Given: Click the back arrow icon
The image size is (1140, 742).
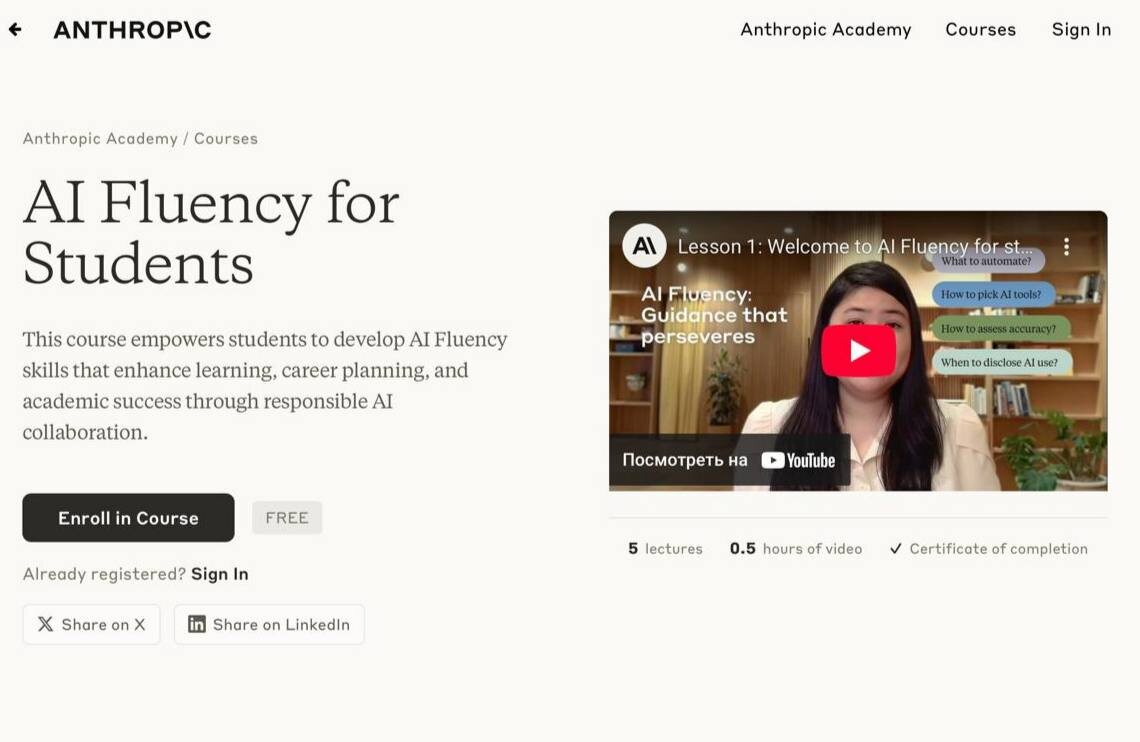Looking at the screenshot, I should [x=15, y=29].
